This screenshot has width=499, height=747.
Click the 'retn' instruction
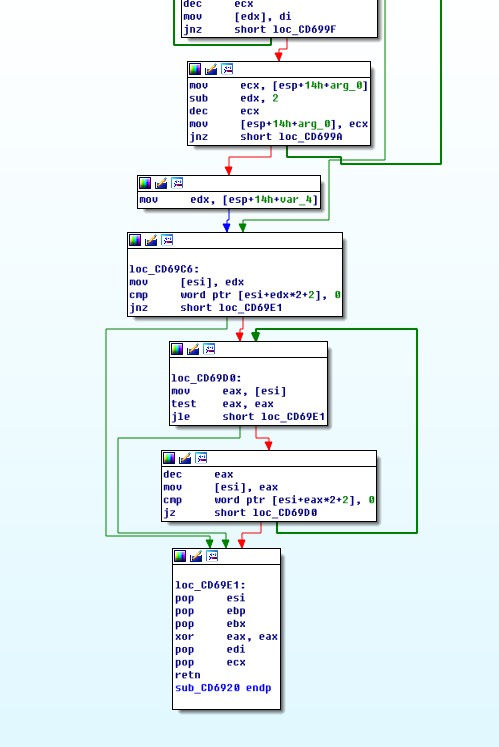[x=188, y=676]
